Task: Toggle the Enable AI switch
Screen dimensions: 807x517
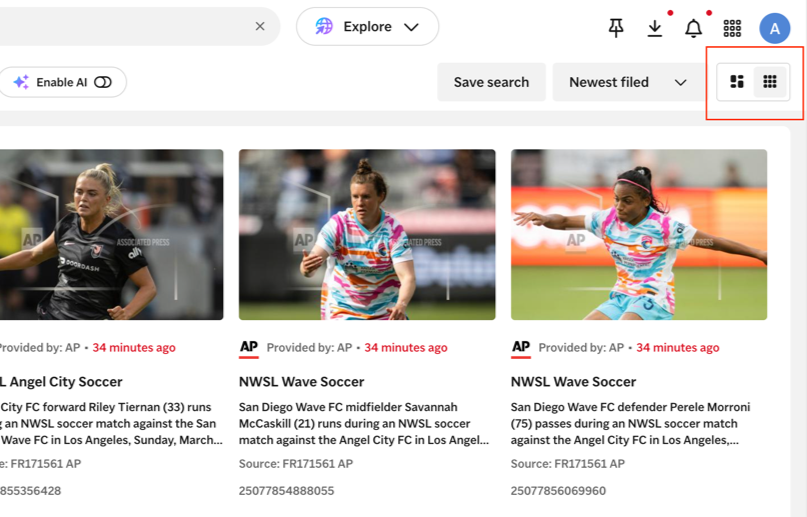Action: click(103, 82)
